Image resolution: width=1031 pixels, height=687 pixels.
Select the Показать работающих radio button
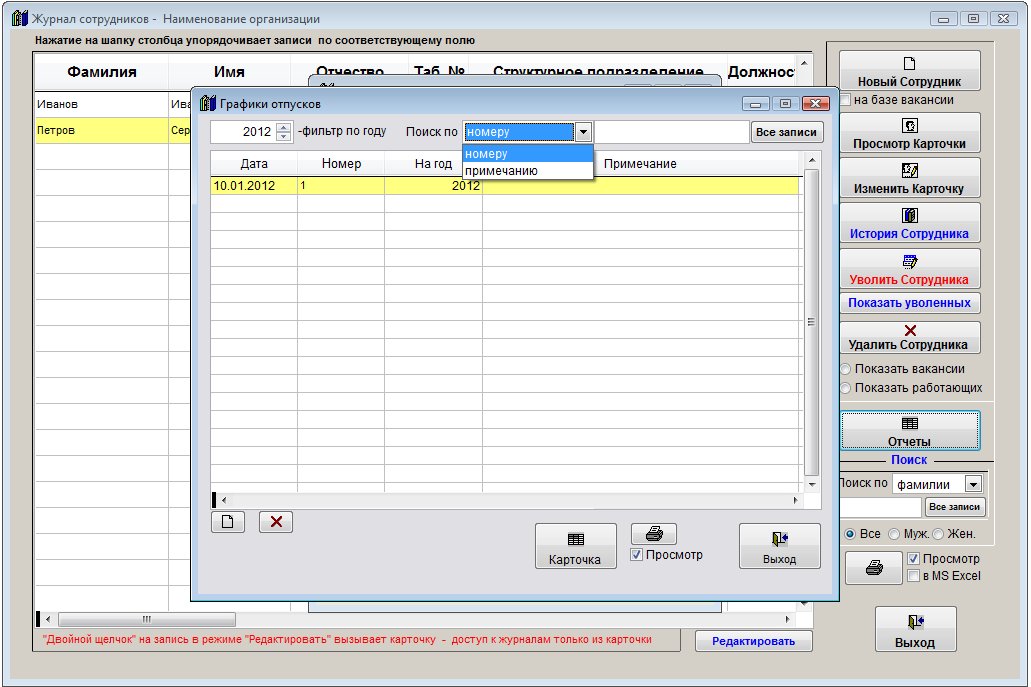click(846, 388)
